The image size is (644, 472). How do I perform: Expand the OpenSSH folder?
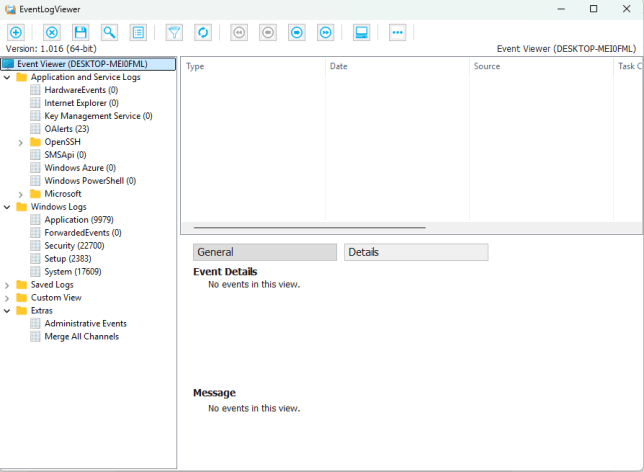[x=21, y=142]
